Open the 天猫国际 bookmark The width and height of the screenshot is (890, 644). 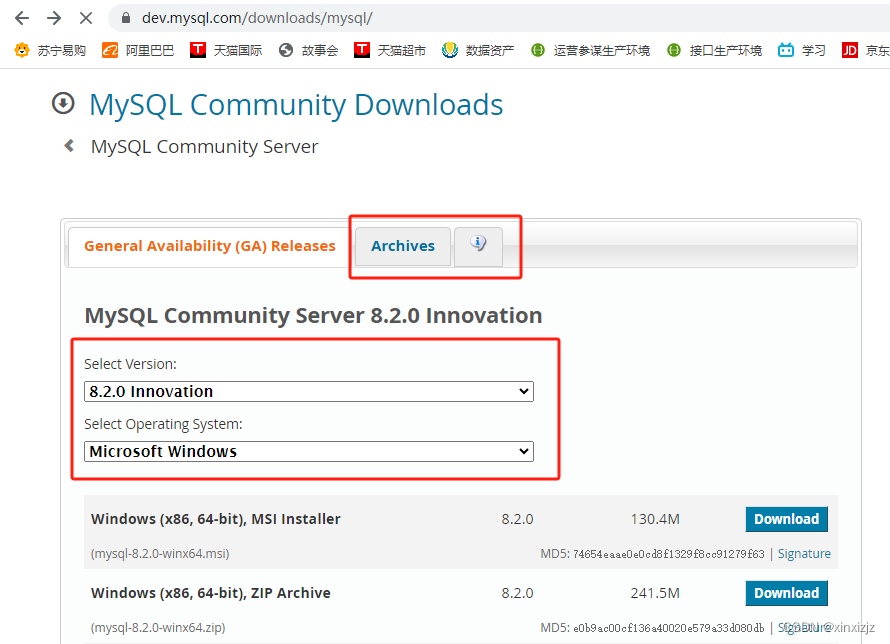coord(226,50)
